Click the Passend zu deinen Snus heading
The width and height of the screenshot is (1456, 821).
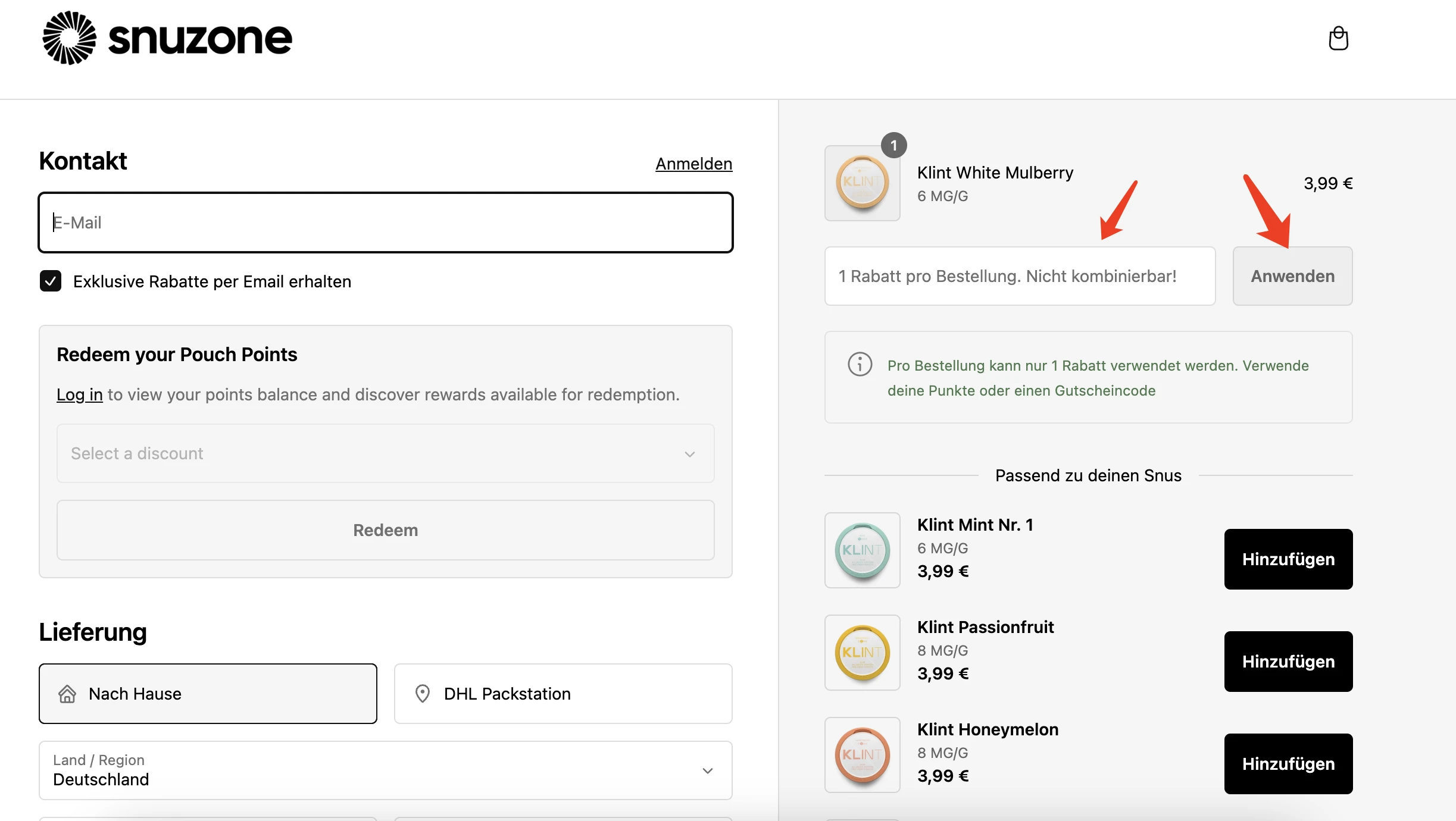click(x=1088, y=475)
